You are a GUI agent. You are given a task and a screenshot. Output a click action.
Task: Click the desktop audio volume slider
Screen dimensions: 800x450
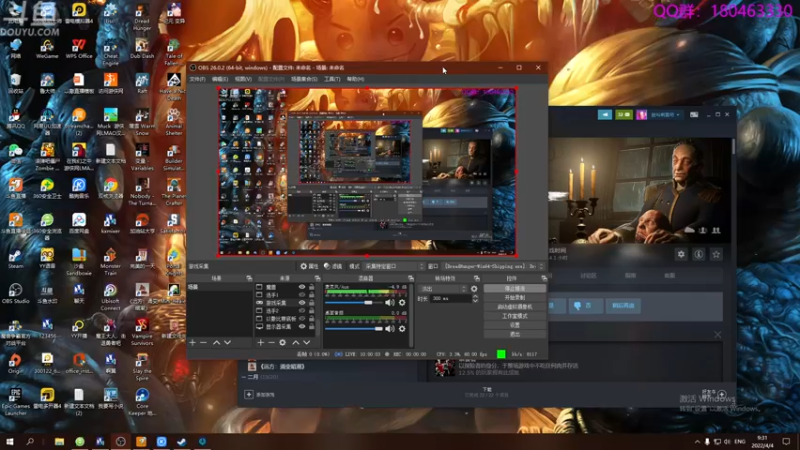354,329
